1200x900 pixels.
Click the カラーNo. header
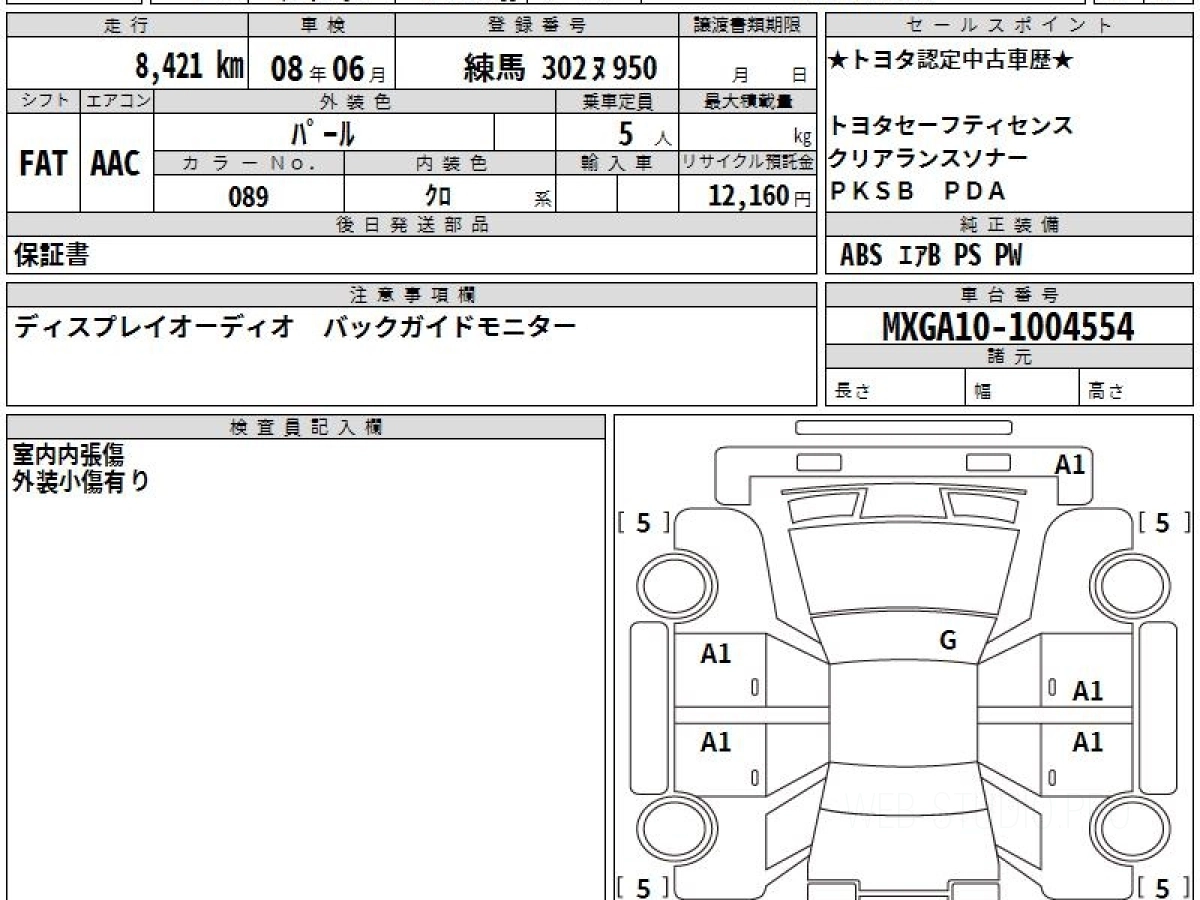[249, 164]
